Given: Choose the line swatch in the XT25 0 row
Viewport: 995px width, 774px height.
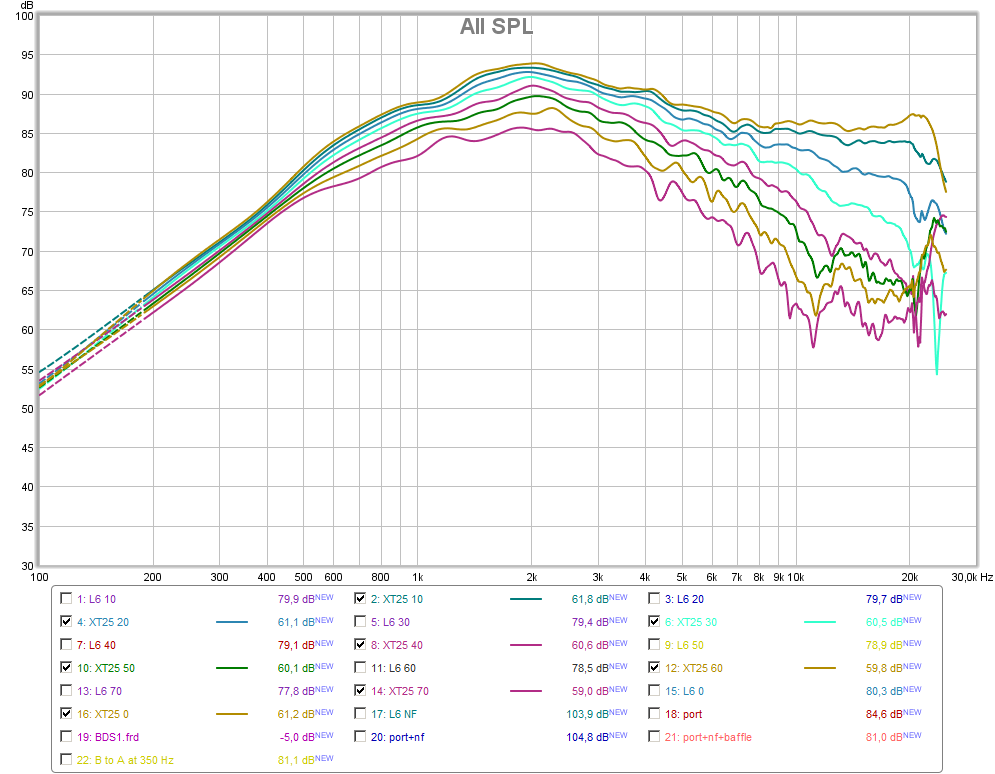Looking at the screenshot, I should coord(232,714).
